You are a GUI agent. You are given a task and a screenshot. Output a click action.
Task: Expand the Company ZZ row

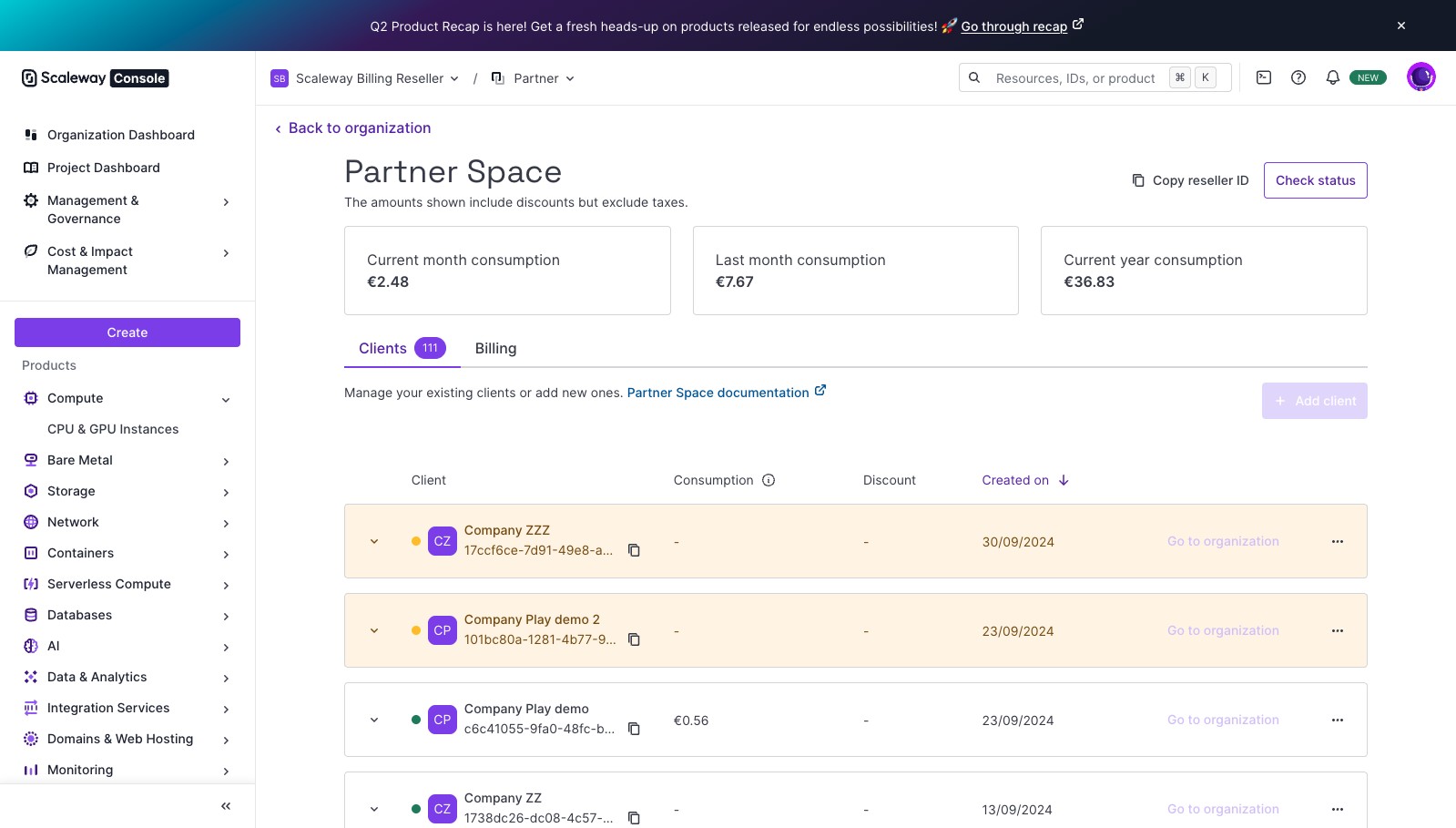[x=374, y=809]
